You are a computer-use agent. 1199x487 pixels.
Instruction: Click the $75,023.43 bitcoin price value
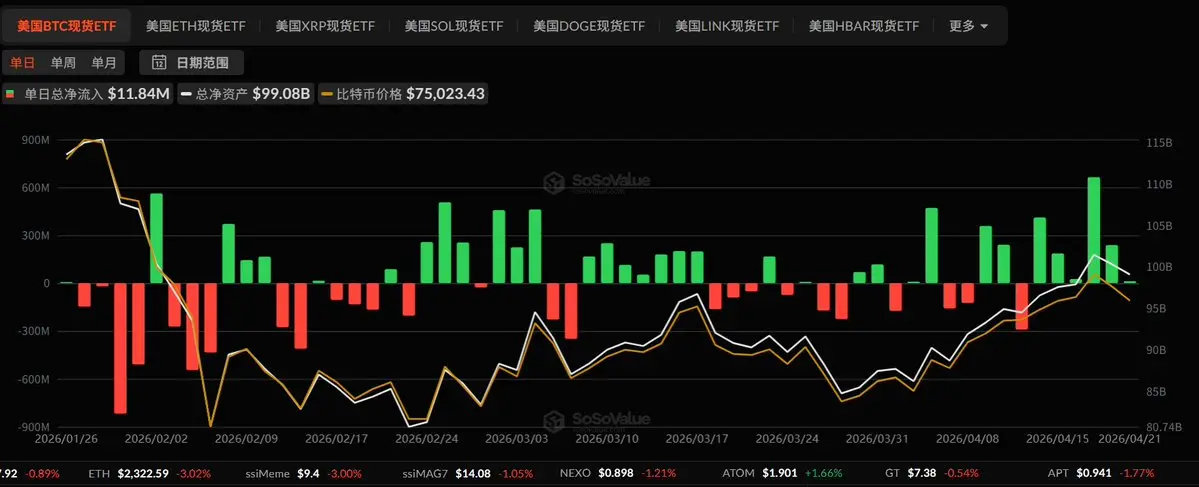[x=445, y=94]
